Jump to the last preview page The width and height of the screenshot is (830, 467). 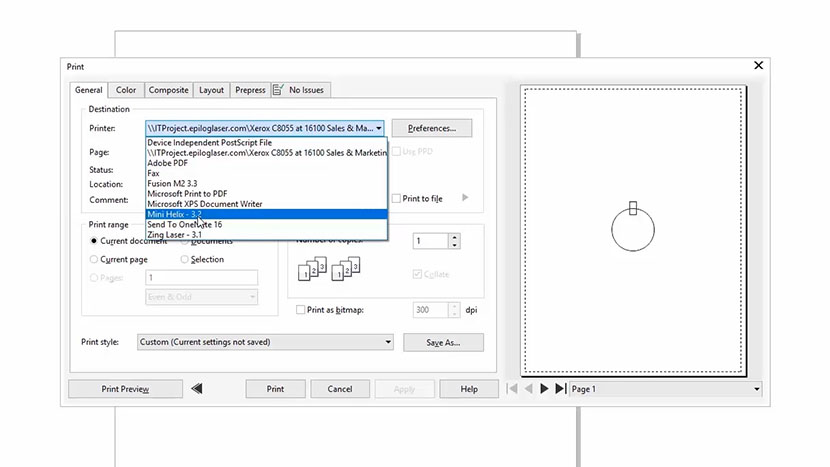point(560,389)
